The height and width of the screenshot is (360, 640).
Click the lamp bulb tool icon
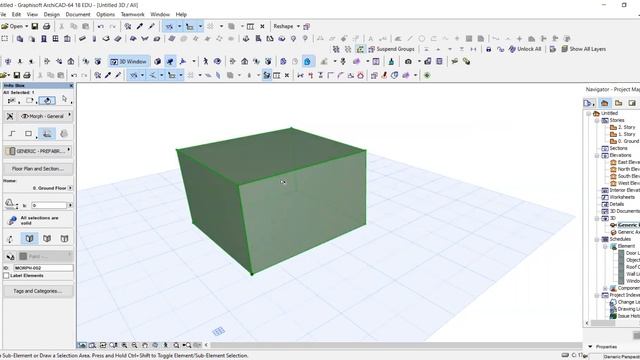click(x=293, y=39)
